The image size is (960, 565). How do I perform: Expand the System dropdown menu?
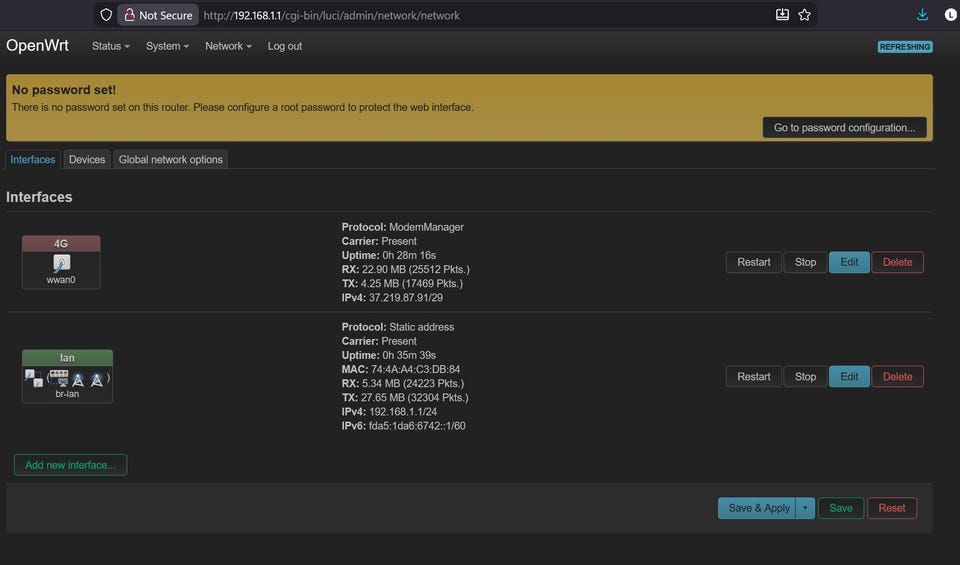tap(167, 46)
